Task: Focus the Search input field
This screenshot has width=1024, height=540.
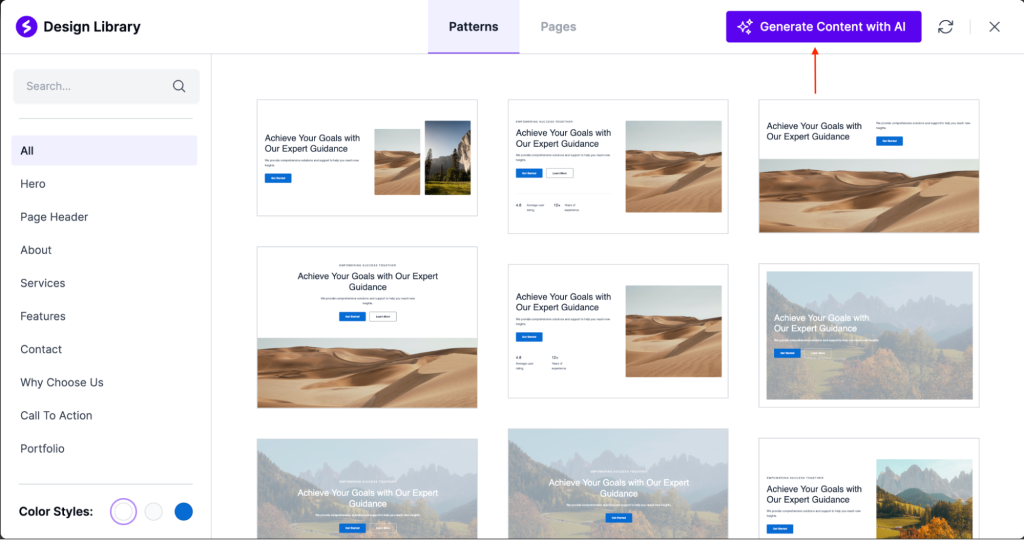Action: [x=106, y=86]
